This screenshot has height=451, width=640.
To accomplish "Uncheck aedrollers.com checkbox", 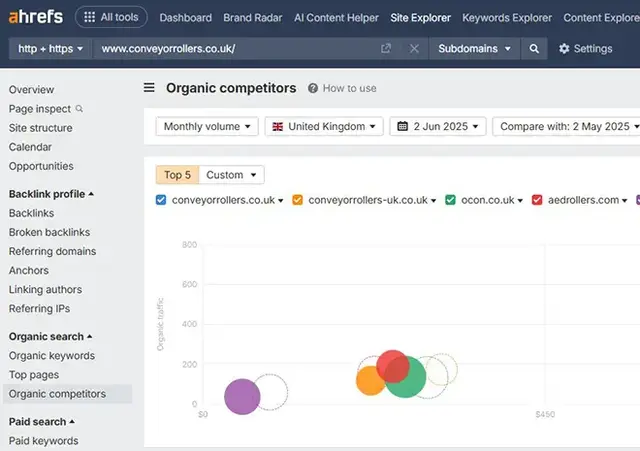I will (x=537, y=200).
